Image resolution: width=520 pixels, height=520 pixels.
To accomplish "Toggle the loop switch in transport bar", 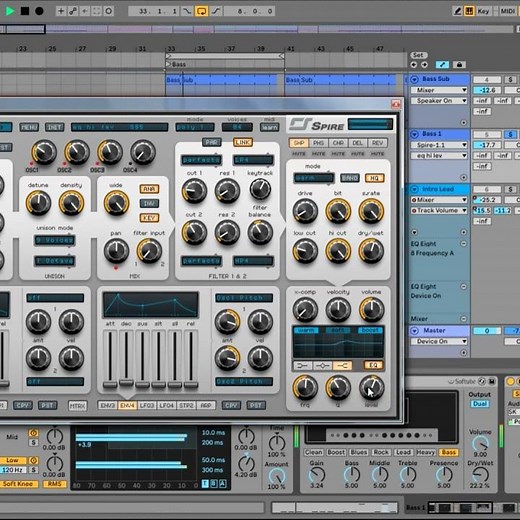I will click(x=201, y=11).
